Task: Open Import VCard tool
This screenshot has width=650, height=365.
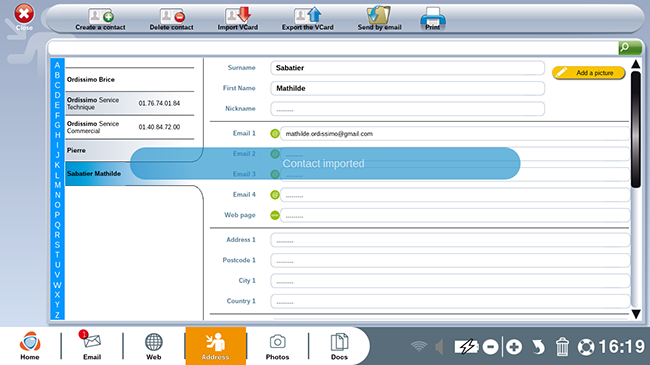Action: [x=238, y=19]
